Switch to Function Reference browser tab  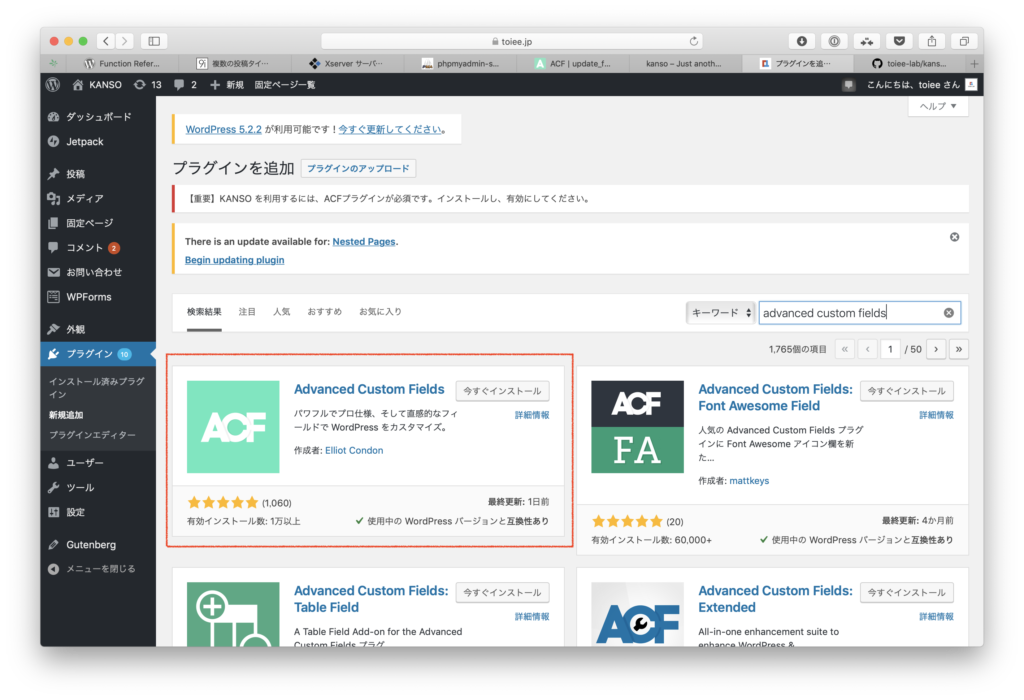[x=121, y=63]
